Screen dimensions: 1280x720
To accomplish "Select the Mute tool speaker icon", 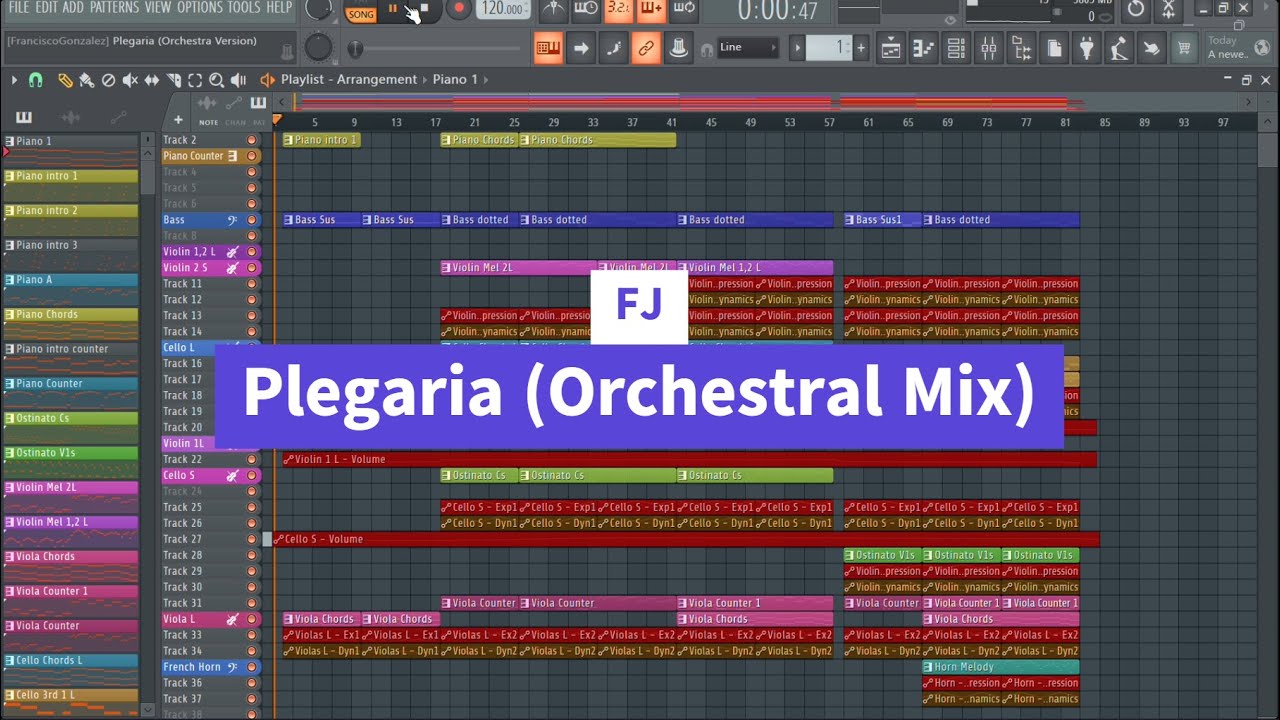I will coord(130,80).
